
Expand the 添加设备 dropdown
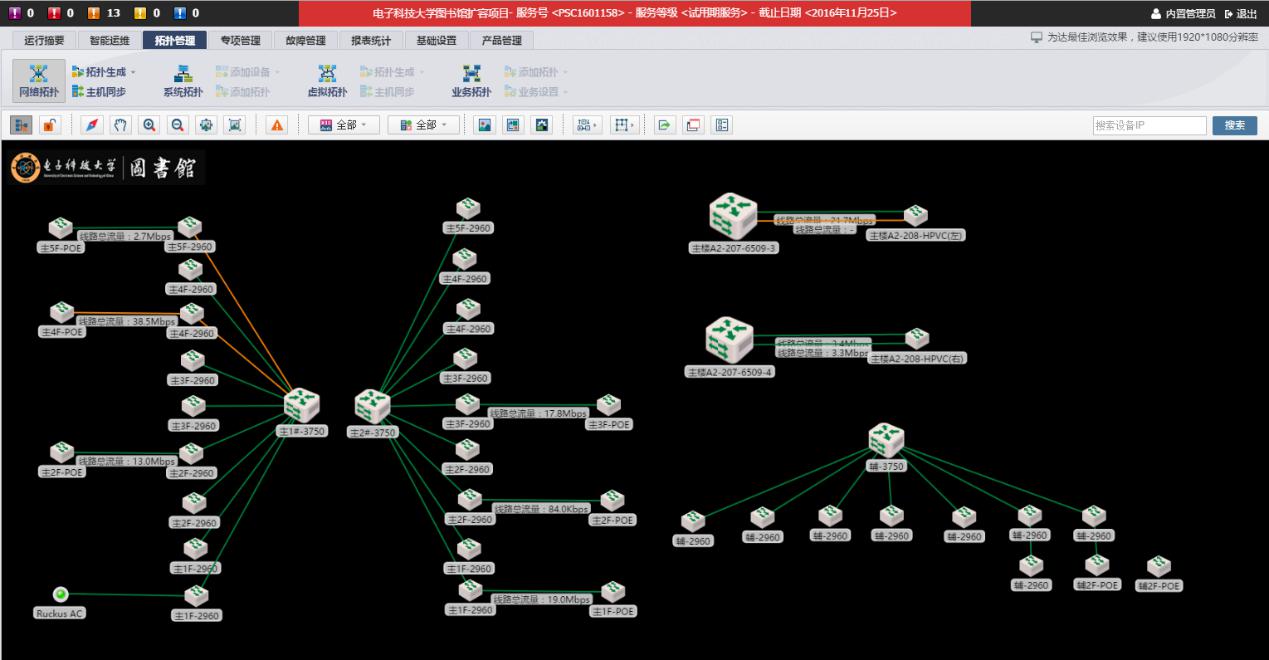[248, 72]
